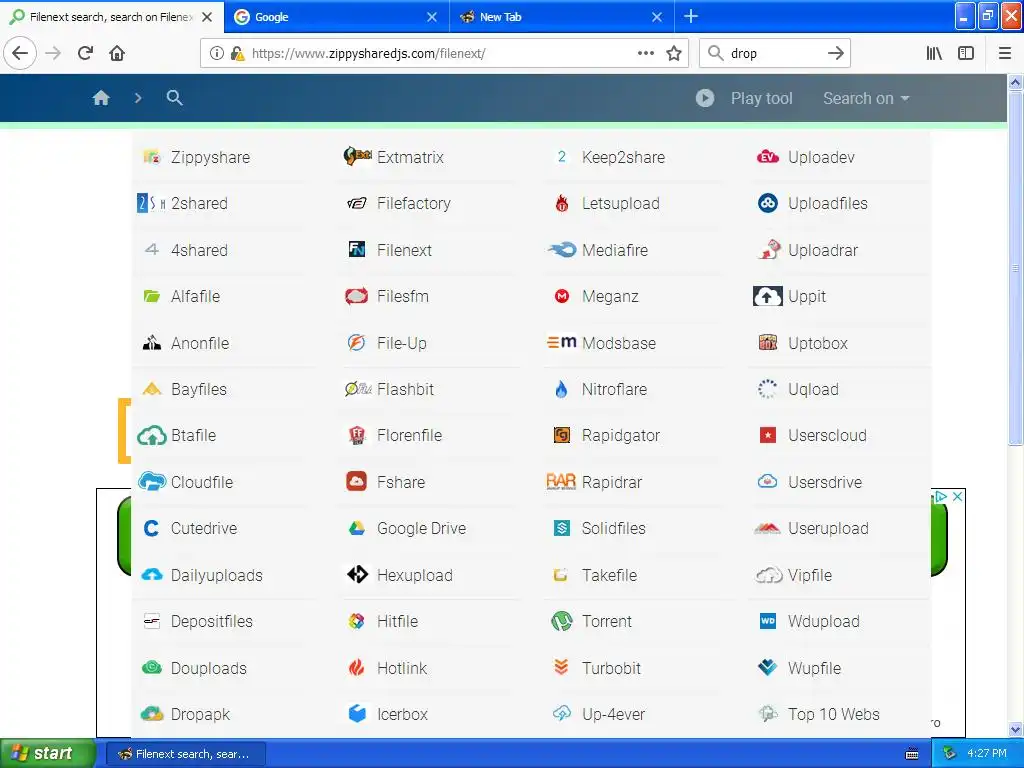Open the page actions three-dot menu
This screenshot has width=1024, height=768.
(x=646, y=53)
